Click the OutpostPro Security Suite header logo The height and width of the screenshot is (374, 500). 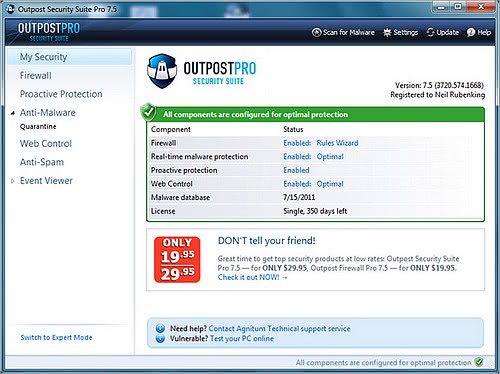point(49,32)
